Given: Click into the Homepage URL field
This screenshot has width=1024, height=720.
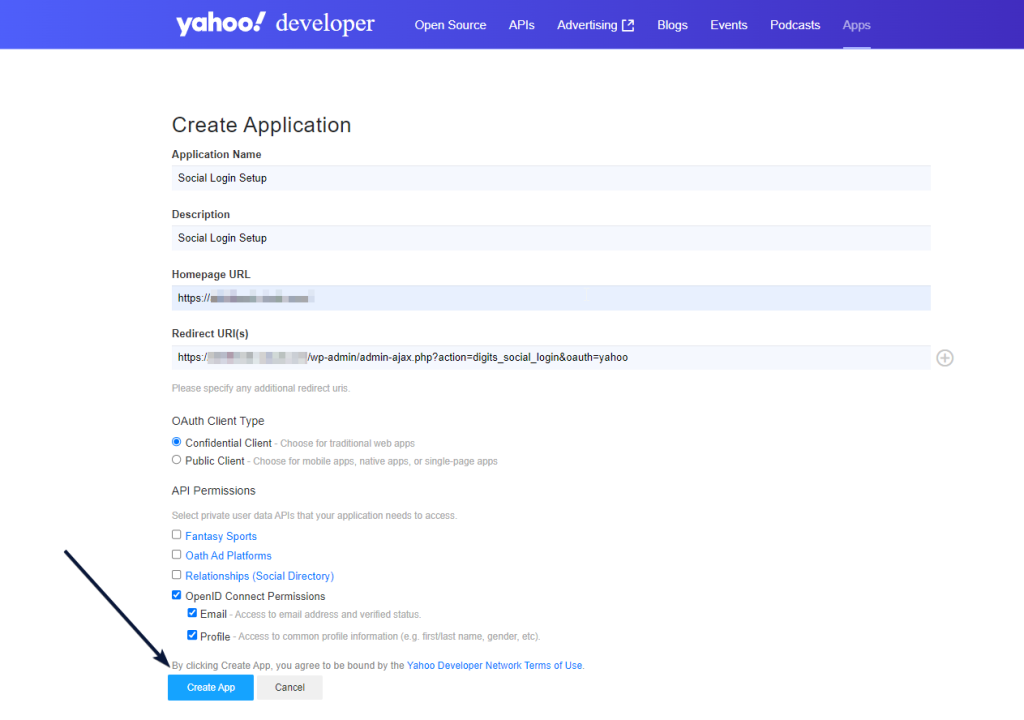Looking at the screenshot, I should (x=550, y=298).
